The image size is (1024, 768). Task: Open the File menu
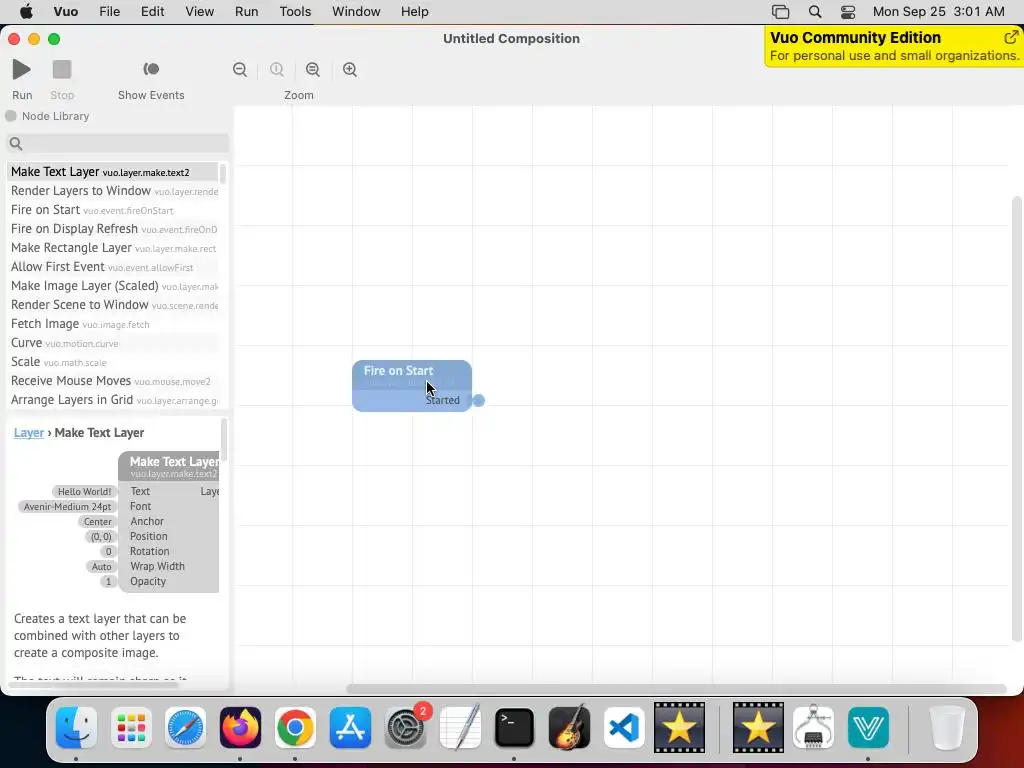click(109, 11)
